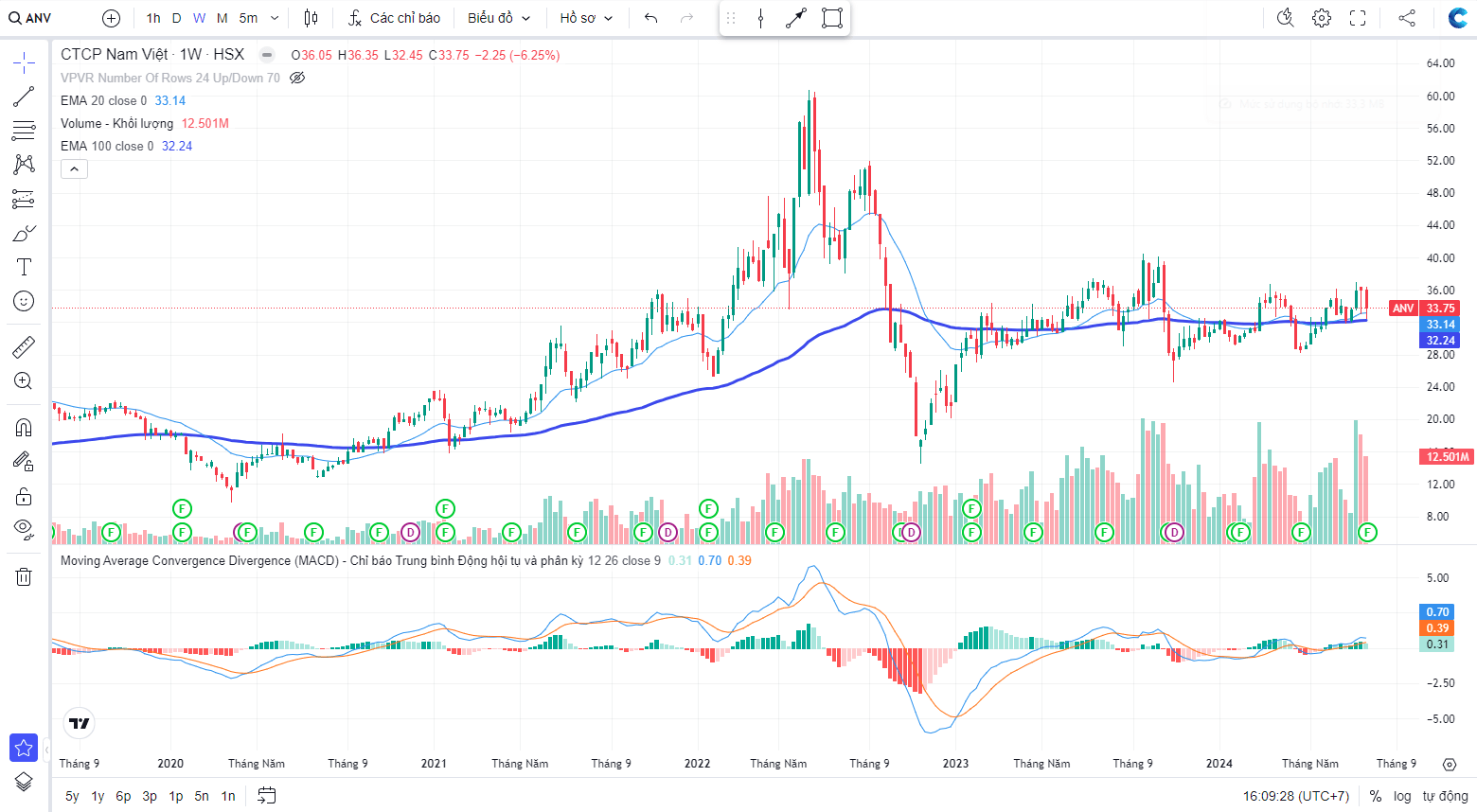Select the zoom in tool
Image resolution: width=1477 pixels, height=812 pixels.
tap(24, 381)
